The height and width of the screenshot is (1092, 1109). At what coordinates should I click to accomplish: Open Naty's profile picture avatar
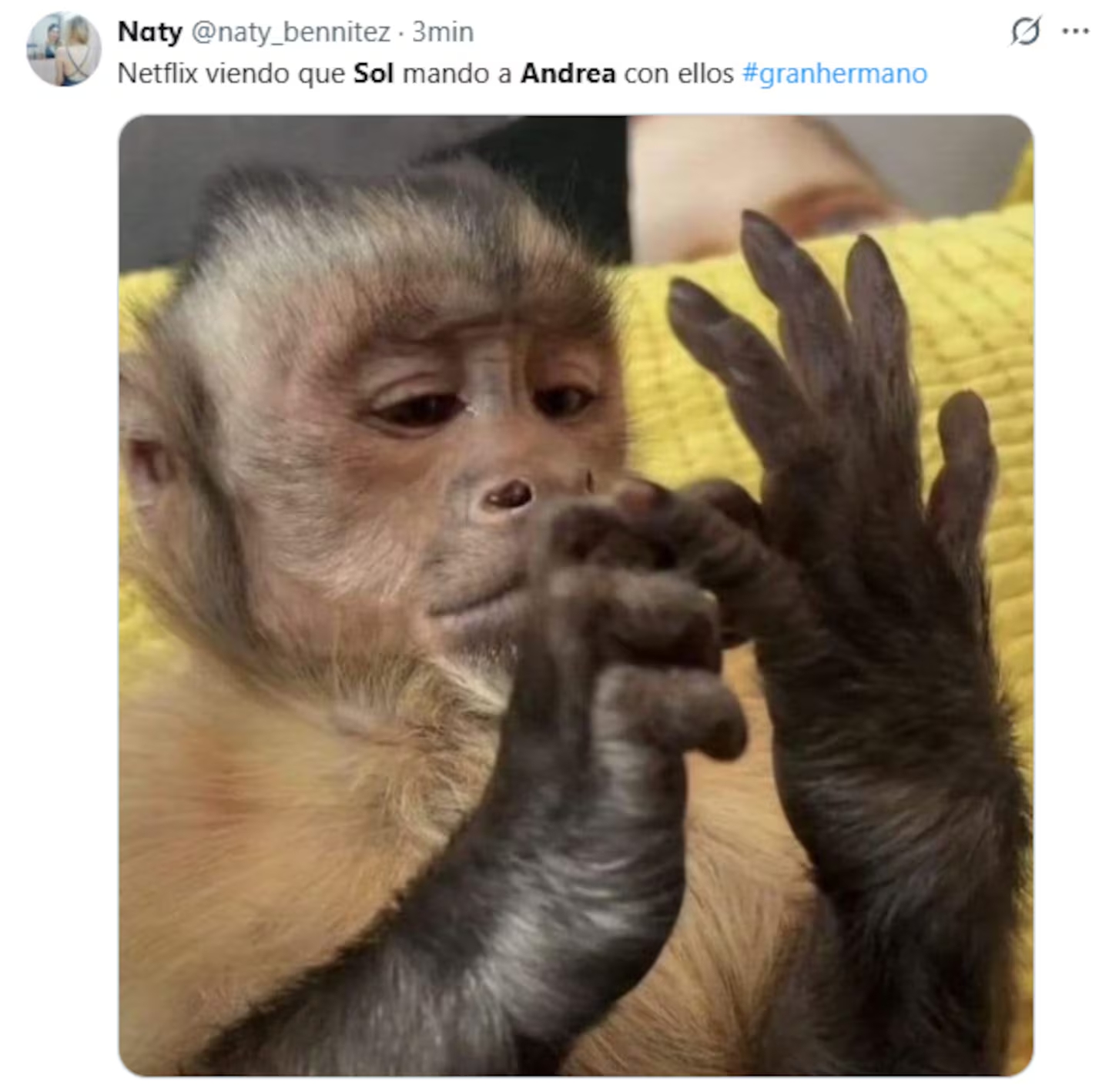(64, 49)
